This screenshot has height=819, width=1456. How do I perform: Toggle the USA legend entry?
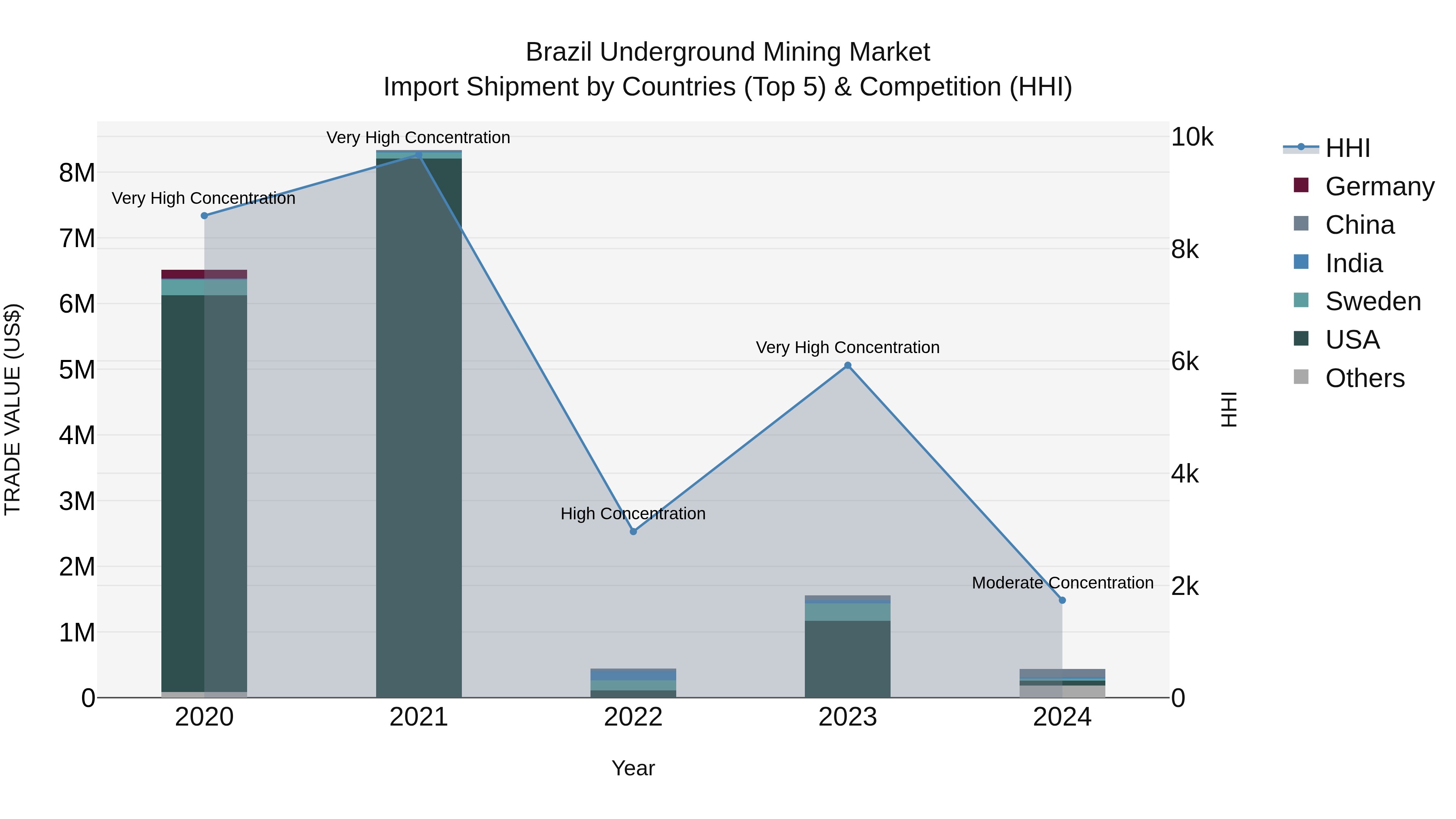1337,339
